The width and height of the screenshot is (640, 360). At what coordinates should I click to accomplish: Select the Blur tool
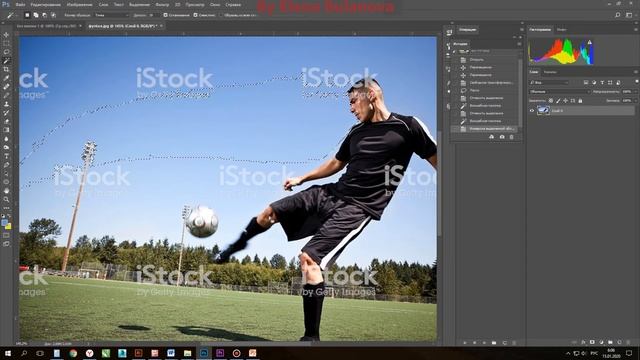[x=6, y=139]
